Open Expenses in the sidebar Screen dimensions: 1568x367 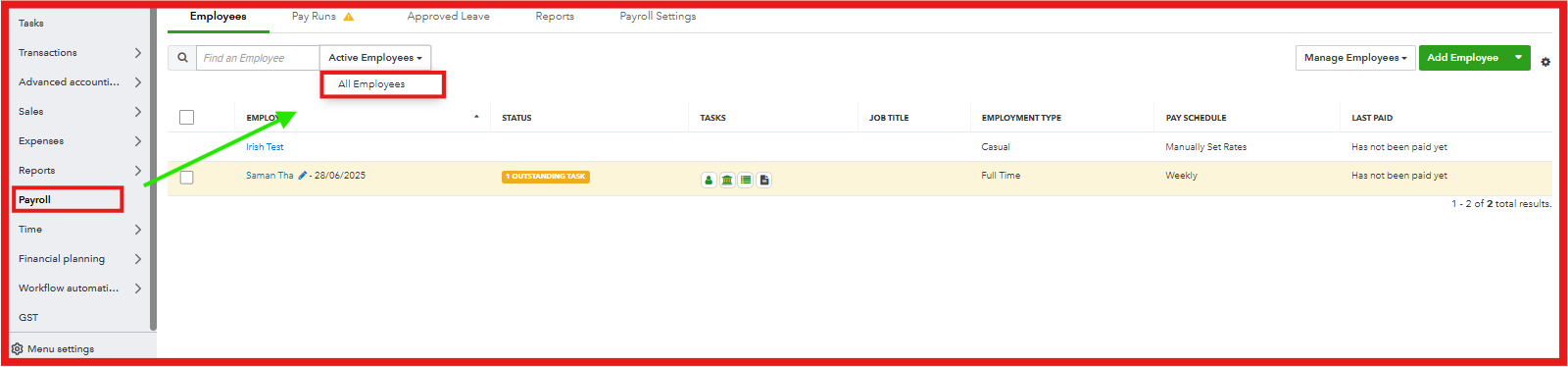pos(41,141)
